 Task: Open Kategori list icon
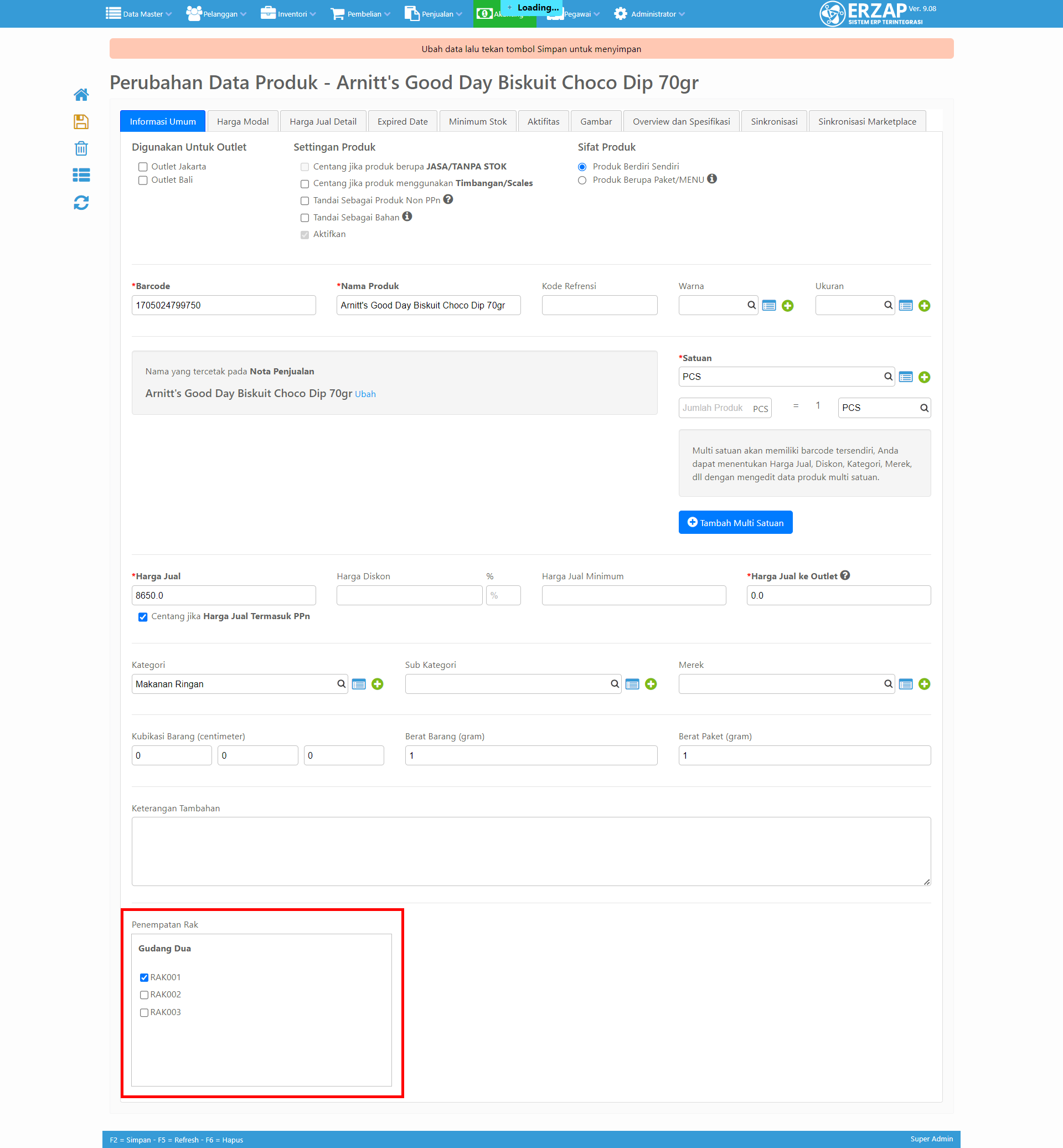[359, 684]
